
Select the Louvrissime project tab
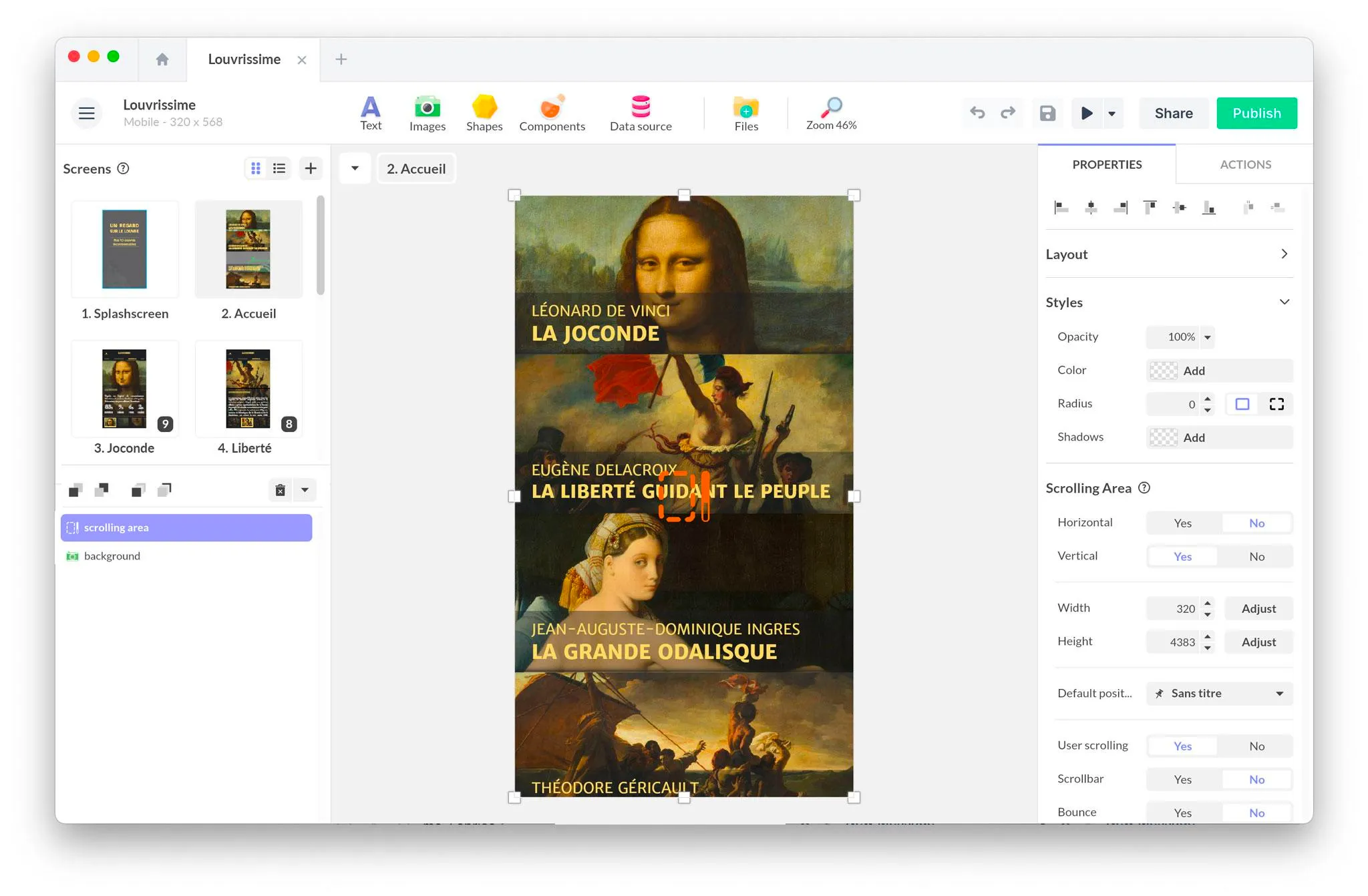tap(244, 59)
